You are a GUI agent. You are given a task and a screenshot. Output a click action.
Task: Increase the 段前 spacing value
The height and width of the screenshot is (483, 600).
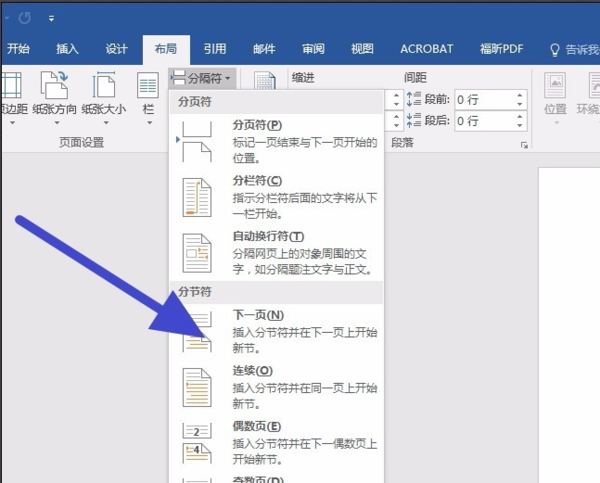point(520,95)
